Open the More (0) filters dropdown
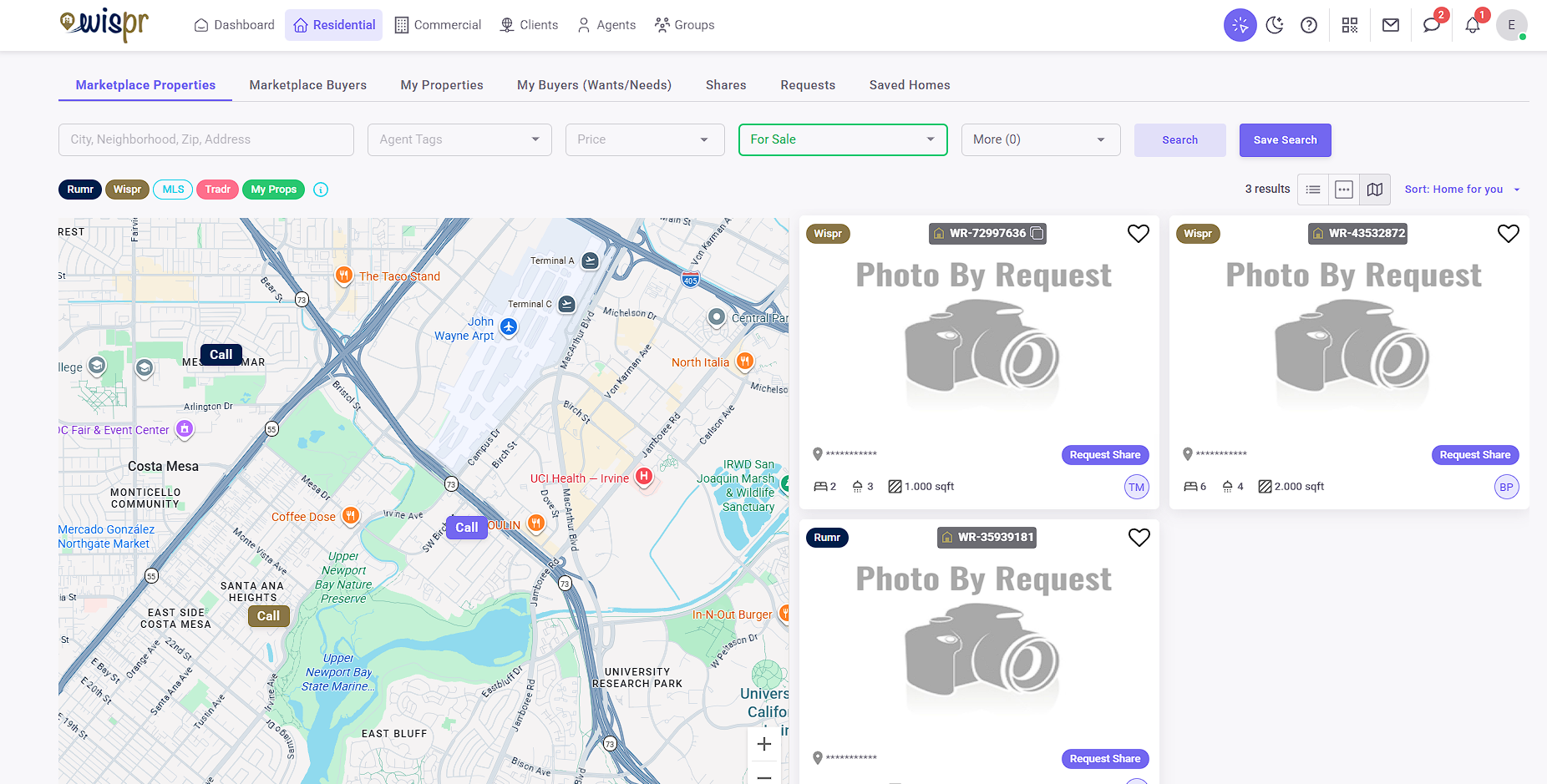The height and width of the screenshot is (784, 1547). [1041, 139]
